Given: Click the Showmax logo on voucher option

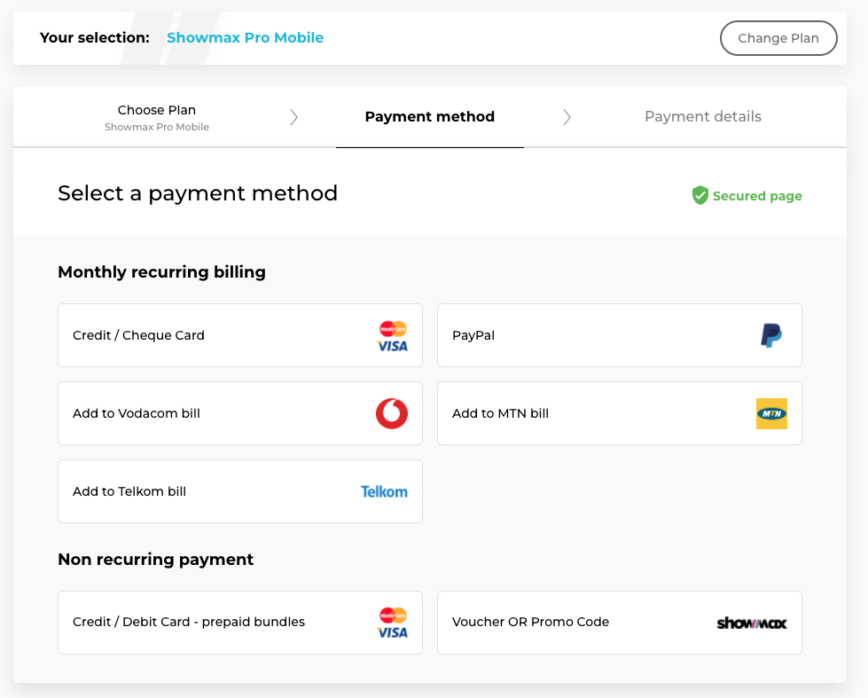Looking at the screenshot, I should point(752,623).
